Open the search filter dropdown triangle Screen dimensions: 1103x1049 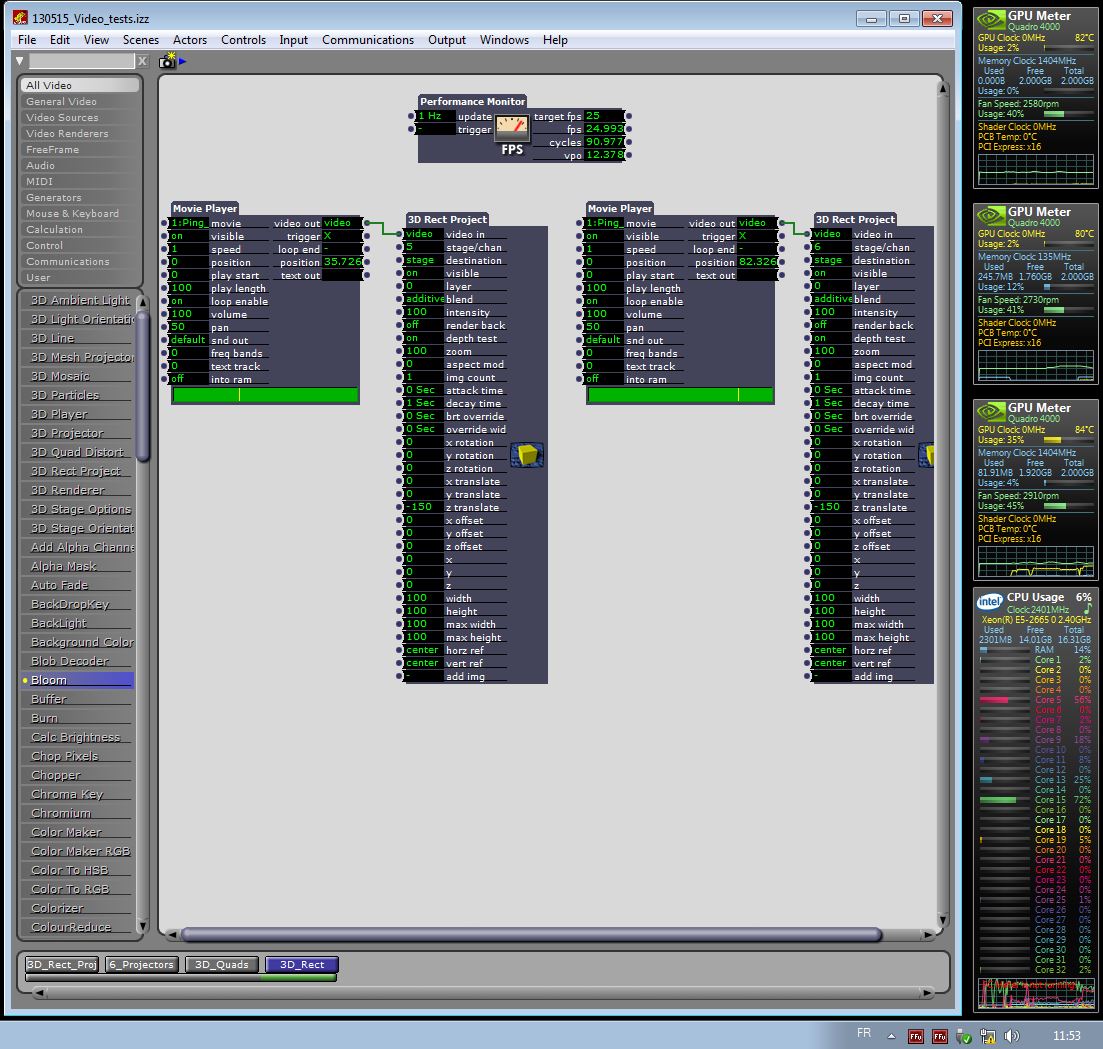(x=20, y=61)
